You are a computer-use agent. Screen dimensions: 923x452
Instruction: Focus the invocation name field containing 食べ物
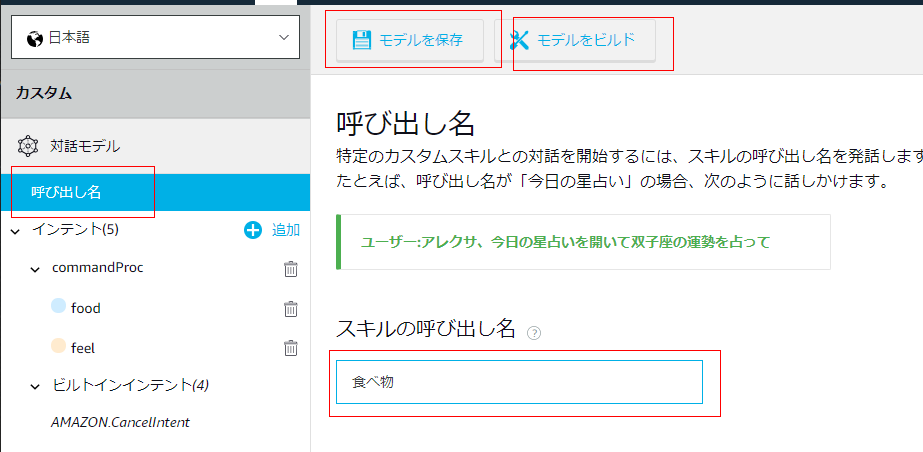(519, 382)
